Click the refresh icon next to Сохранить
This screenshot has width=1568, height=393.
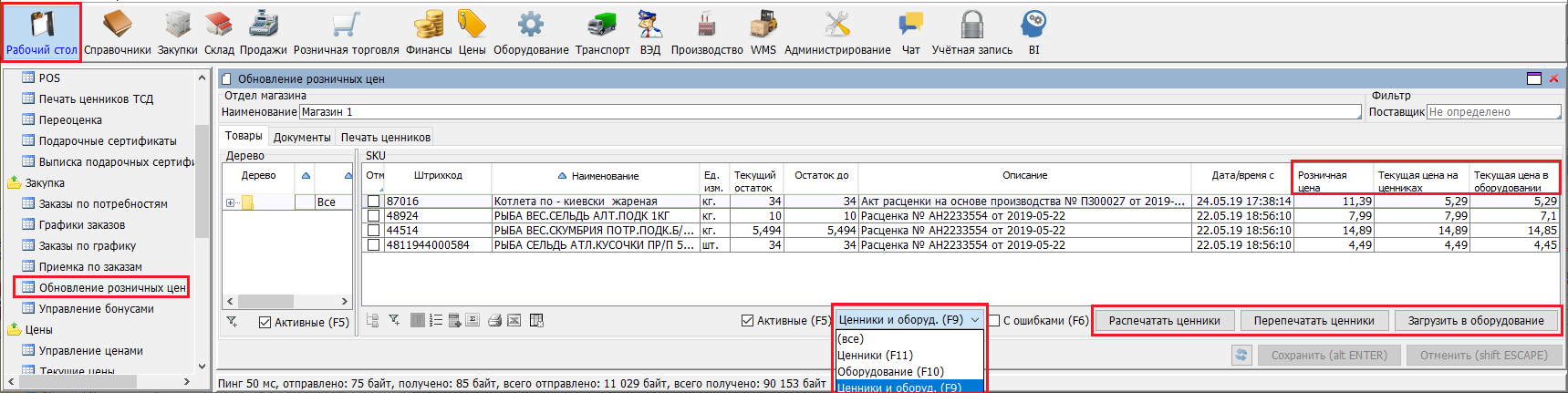coord(1241,356)
